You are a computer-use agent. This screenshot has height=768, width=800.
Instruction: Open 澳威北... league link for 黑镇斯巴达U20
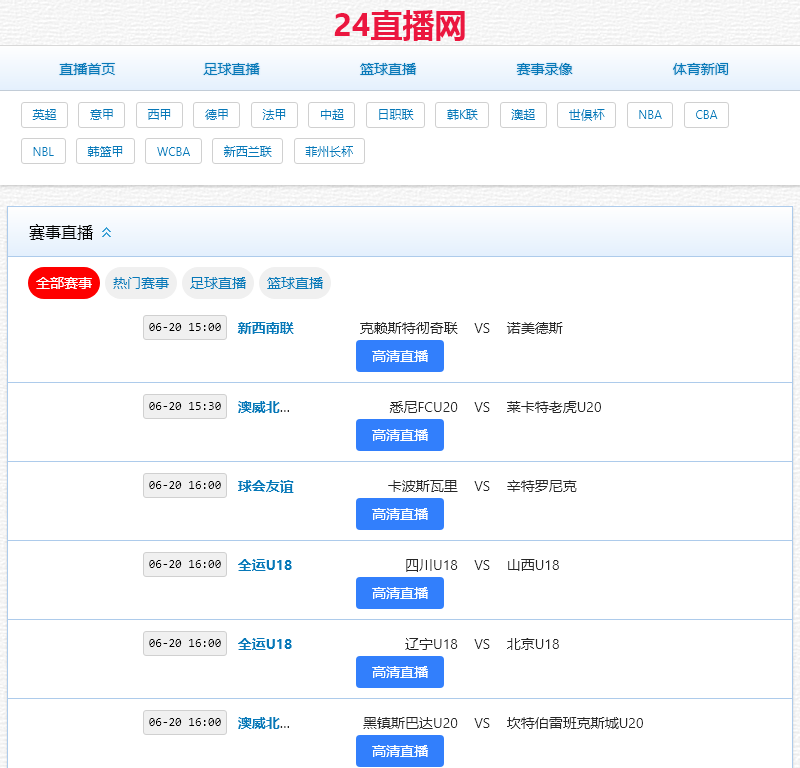click(x=264, y=724)
